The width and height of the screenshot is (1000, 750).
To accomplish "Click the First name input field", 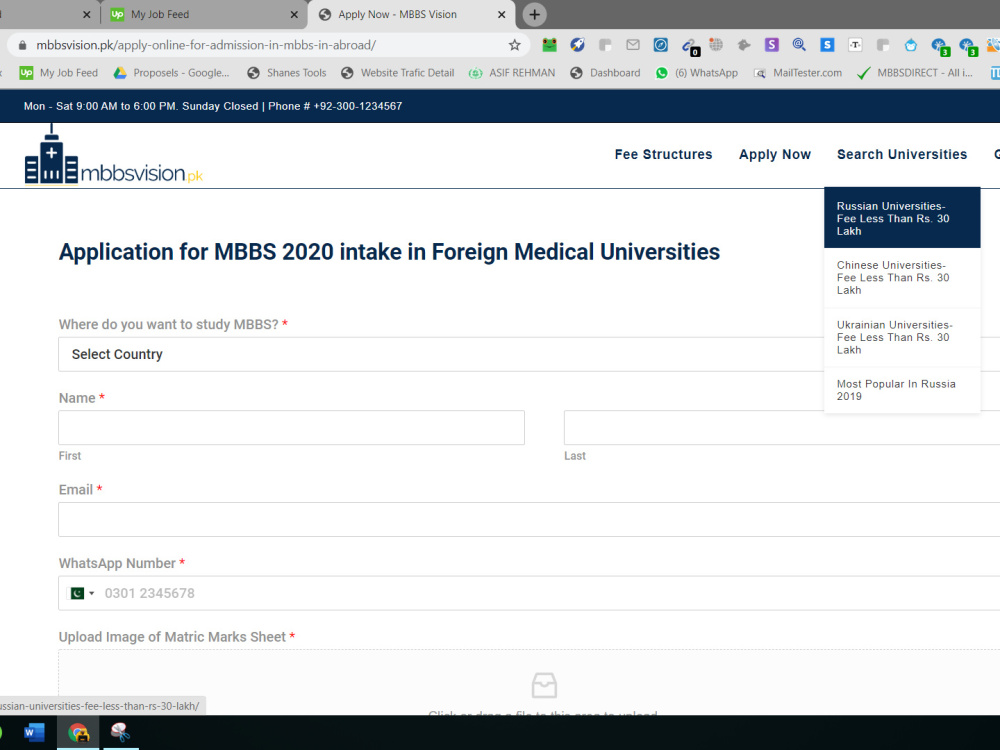I will (291, 427).
